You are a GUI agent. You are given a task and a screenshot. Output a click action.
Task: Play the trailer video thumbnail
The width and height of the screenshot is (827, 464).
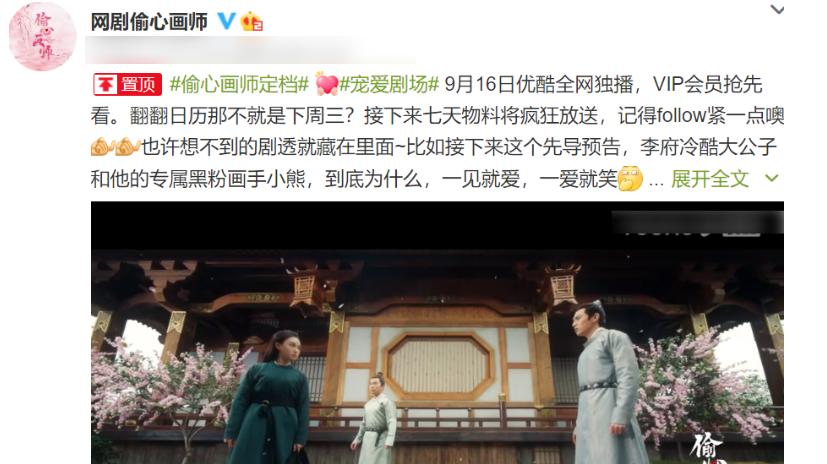tap(437, 333)
